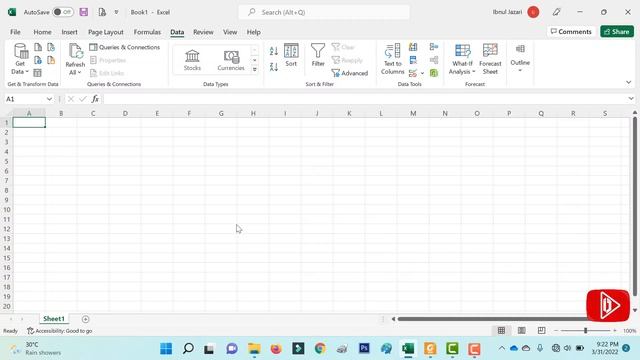The height and width of the screenshot is (360, 640).
Task: Click the 100% zoom level
Action: 629,331
